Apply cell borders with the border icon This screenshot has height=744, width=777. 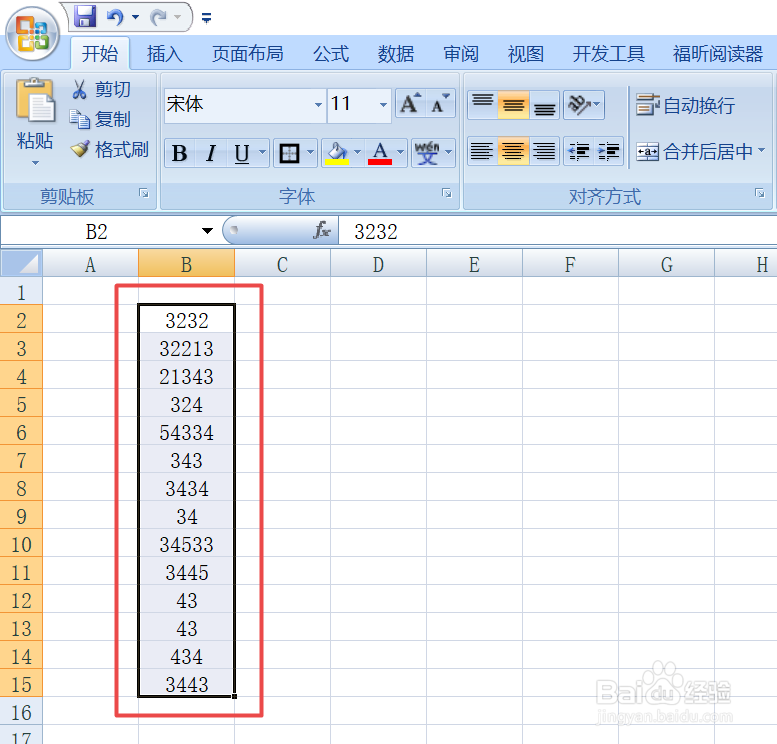[x=289, y=153]
